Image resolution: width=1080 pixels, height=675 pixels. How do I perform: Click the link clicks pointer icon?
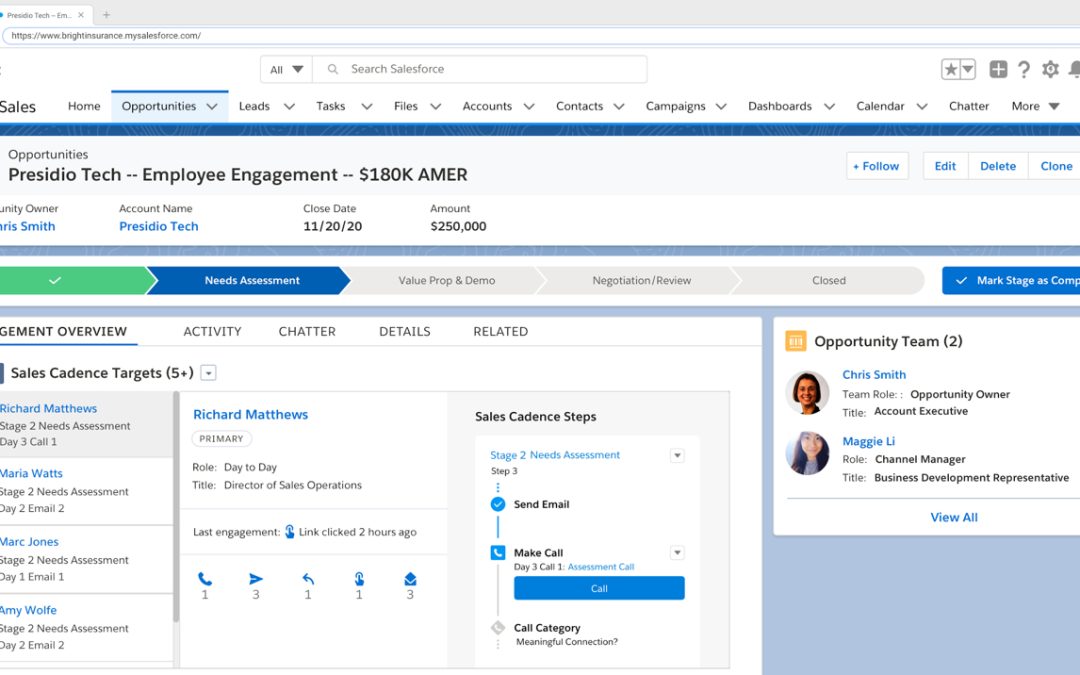coord(359,579)
